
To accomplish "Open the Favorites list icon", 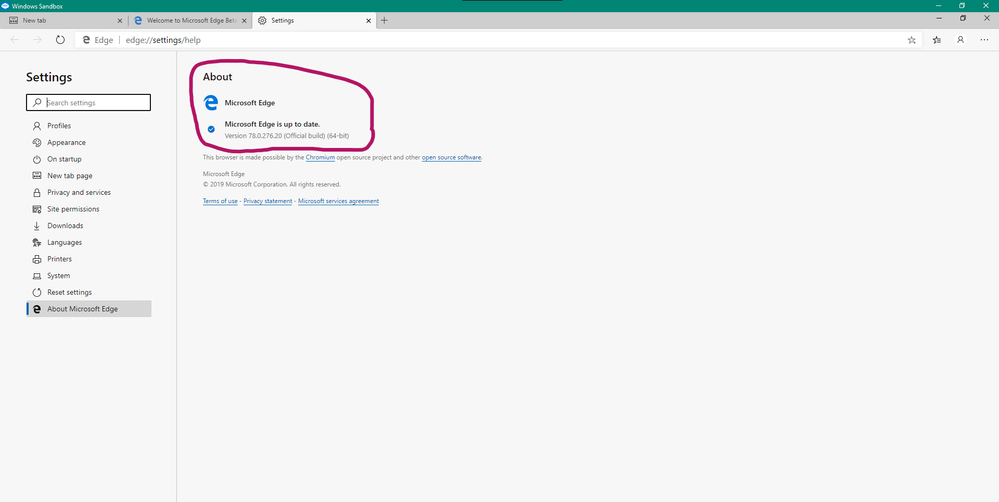I will (x=937, y=39).
